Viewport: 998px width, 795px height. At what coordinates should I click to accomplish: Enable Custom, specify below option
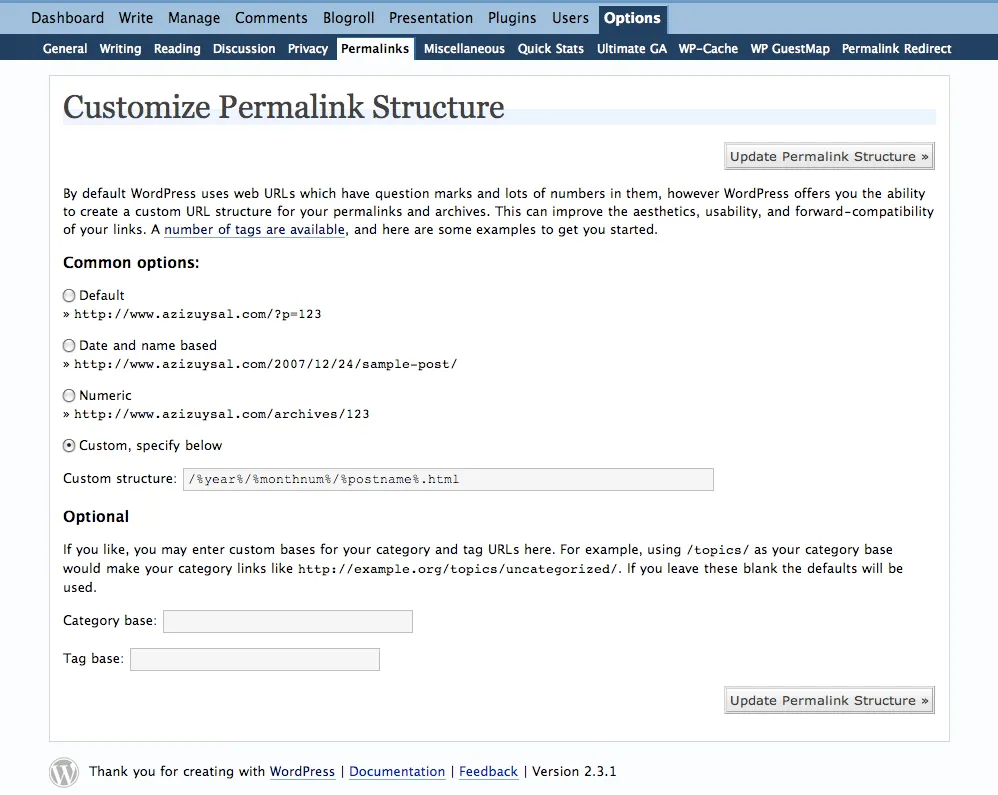(x=68, y=445)
